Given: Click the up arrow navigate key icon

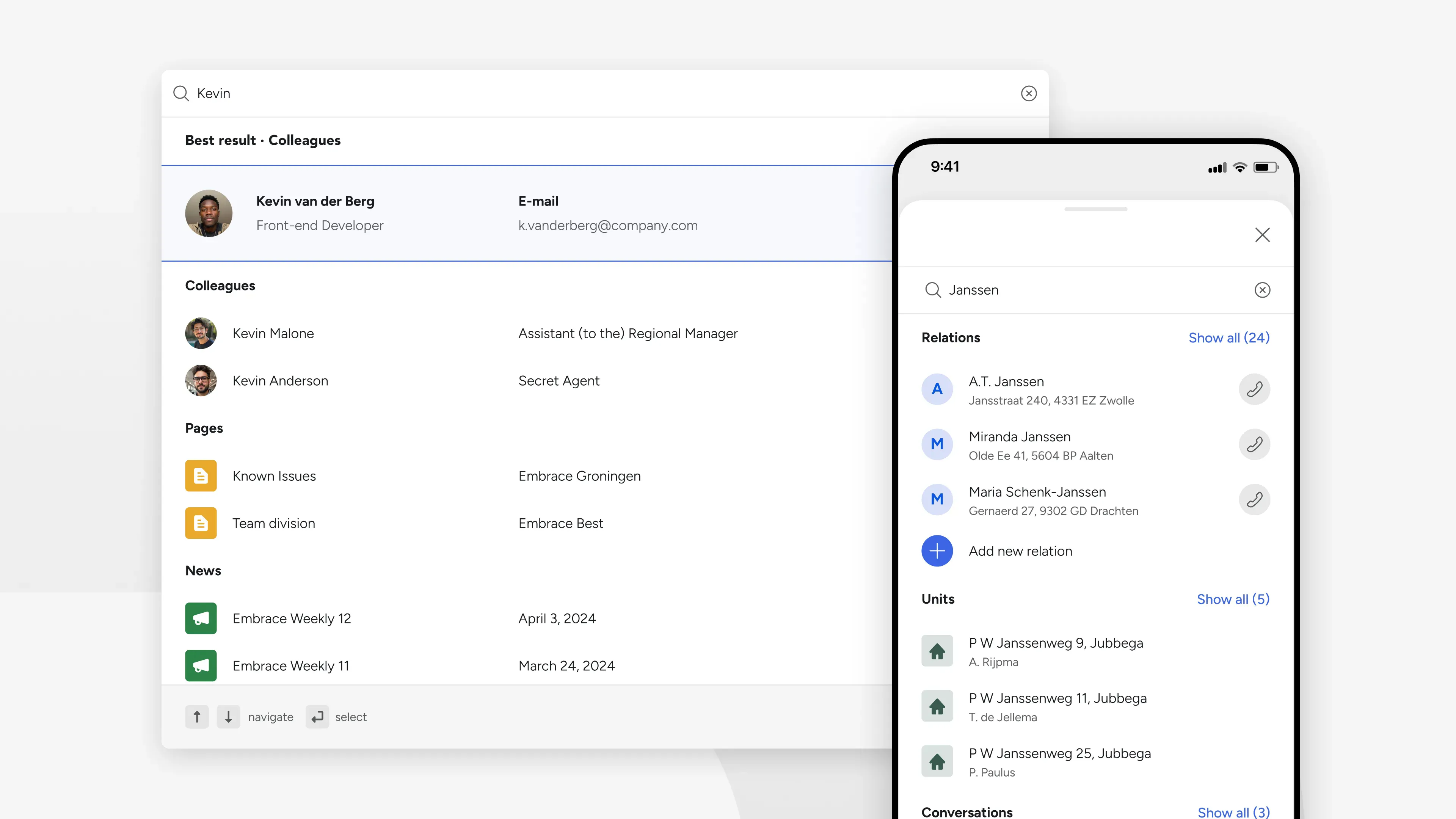Looking at the screenshot, I should pos(197,717).
